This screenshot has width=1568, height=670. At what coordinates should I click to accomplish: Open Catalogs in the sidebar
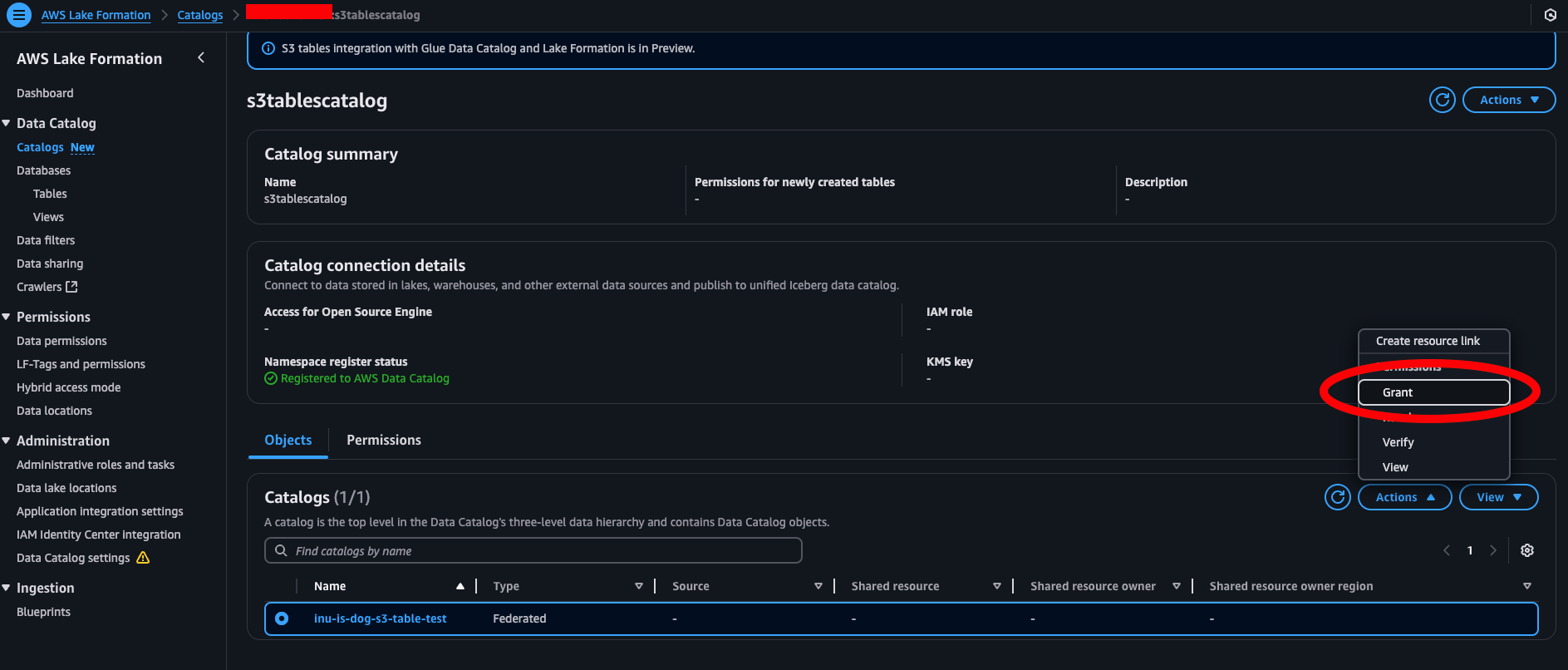[x=40, y=147]
